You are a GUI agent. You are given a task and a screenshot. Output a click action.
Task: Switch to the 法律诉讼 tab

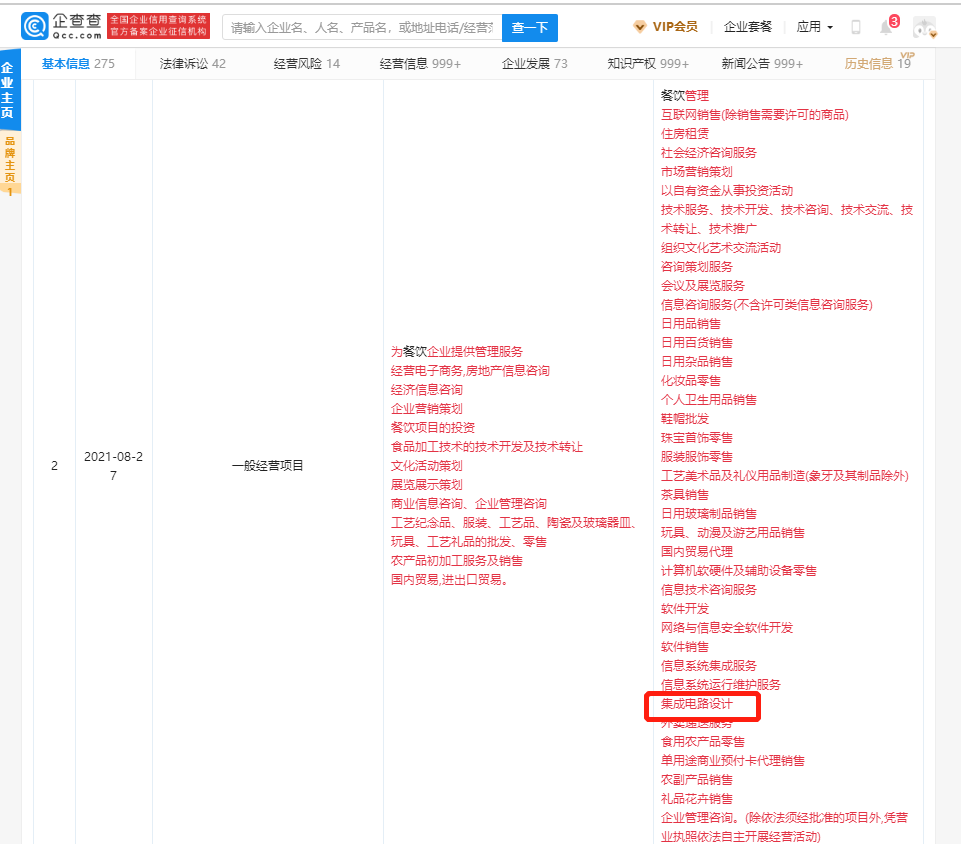(x=193, y=64)
